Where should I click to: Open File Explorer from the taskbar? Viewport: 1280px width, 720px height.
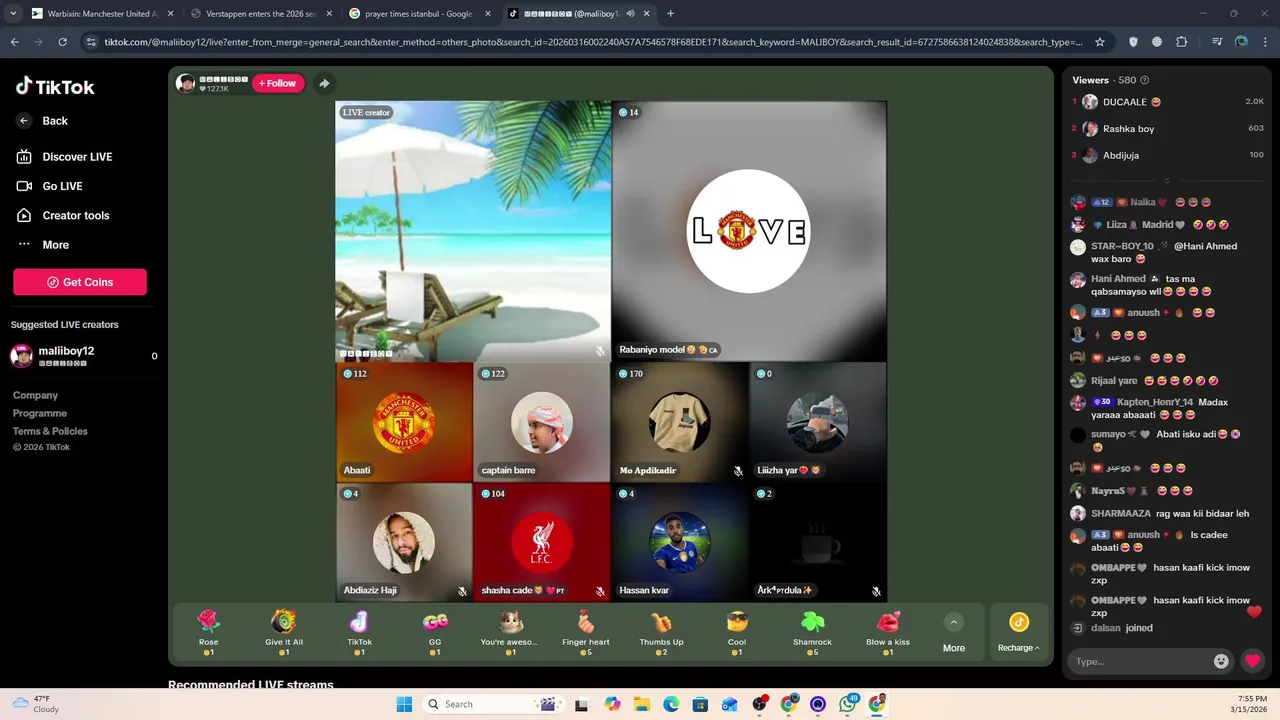coord(641,704)
